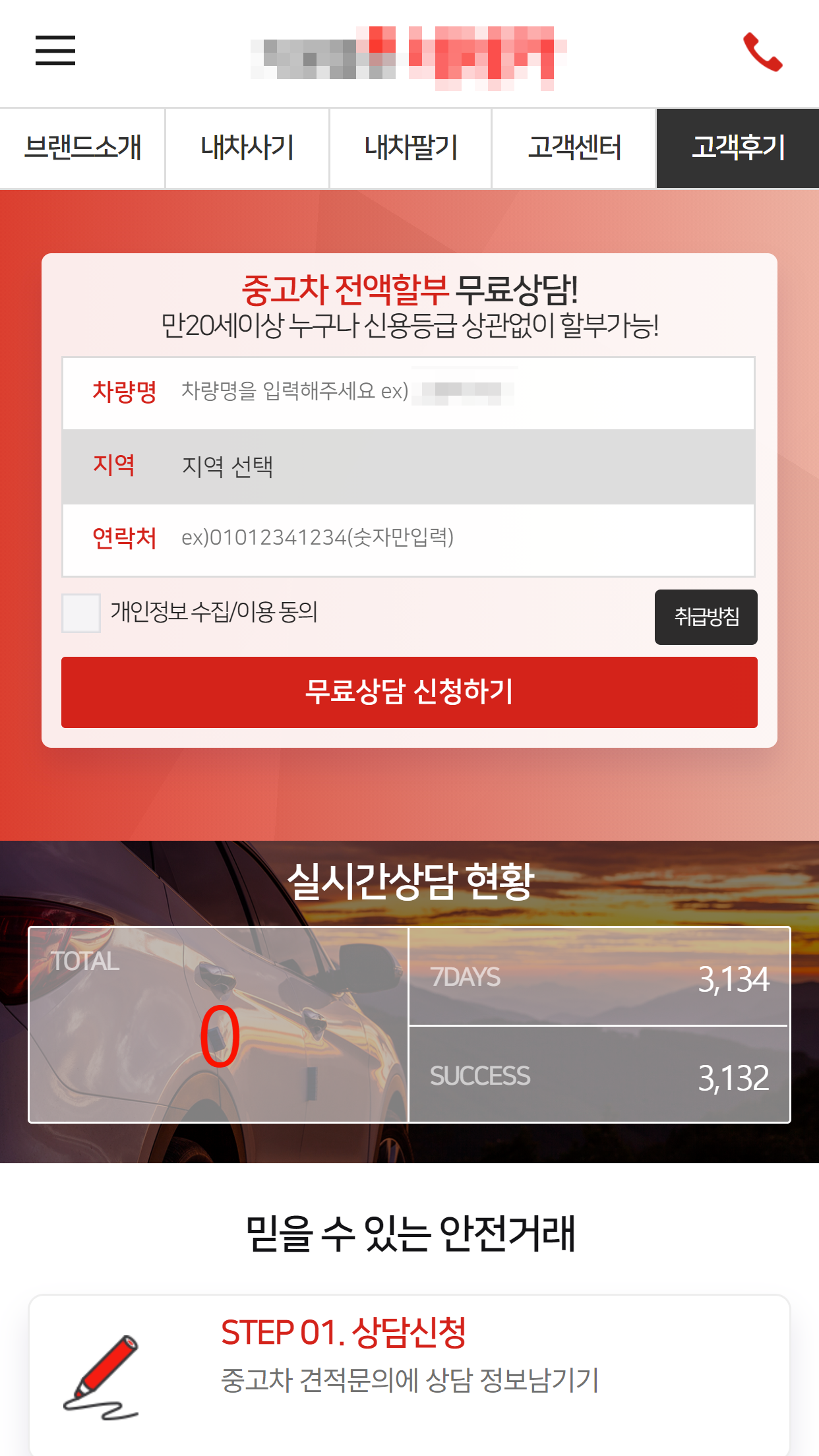
Task: Go to the 브랜드소개 tab
Action: 82,148
